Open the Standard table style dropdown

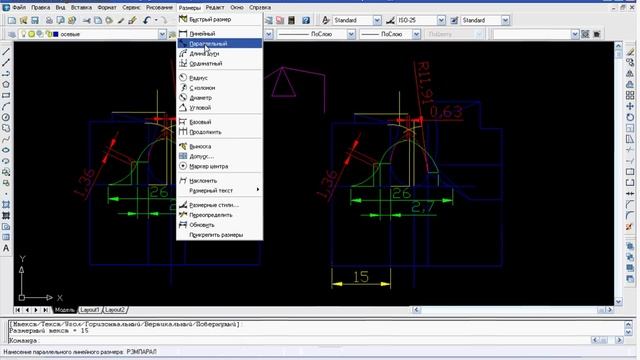(x=505, y=20)
